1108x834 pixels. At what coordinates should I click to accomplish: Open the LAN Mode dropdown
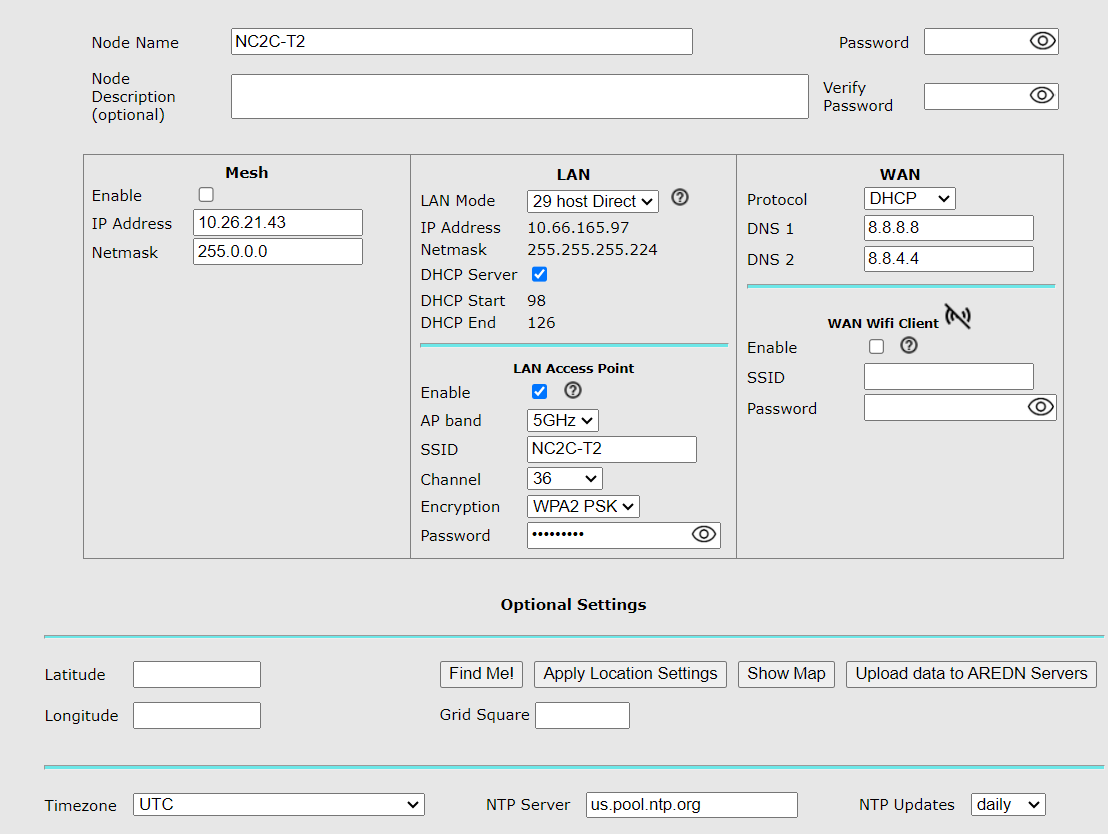point(592,201)
